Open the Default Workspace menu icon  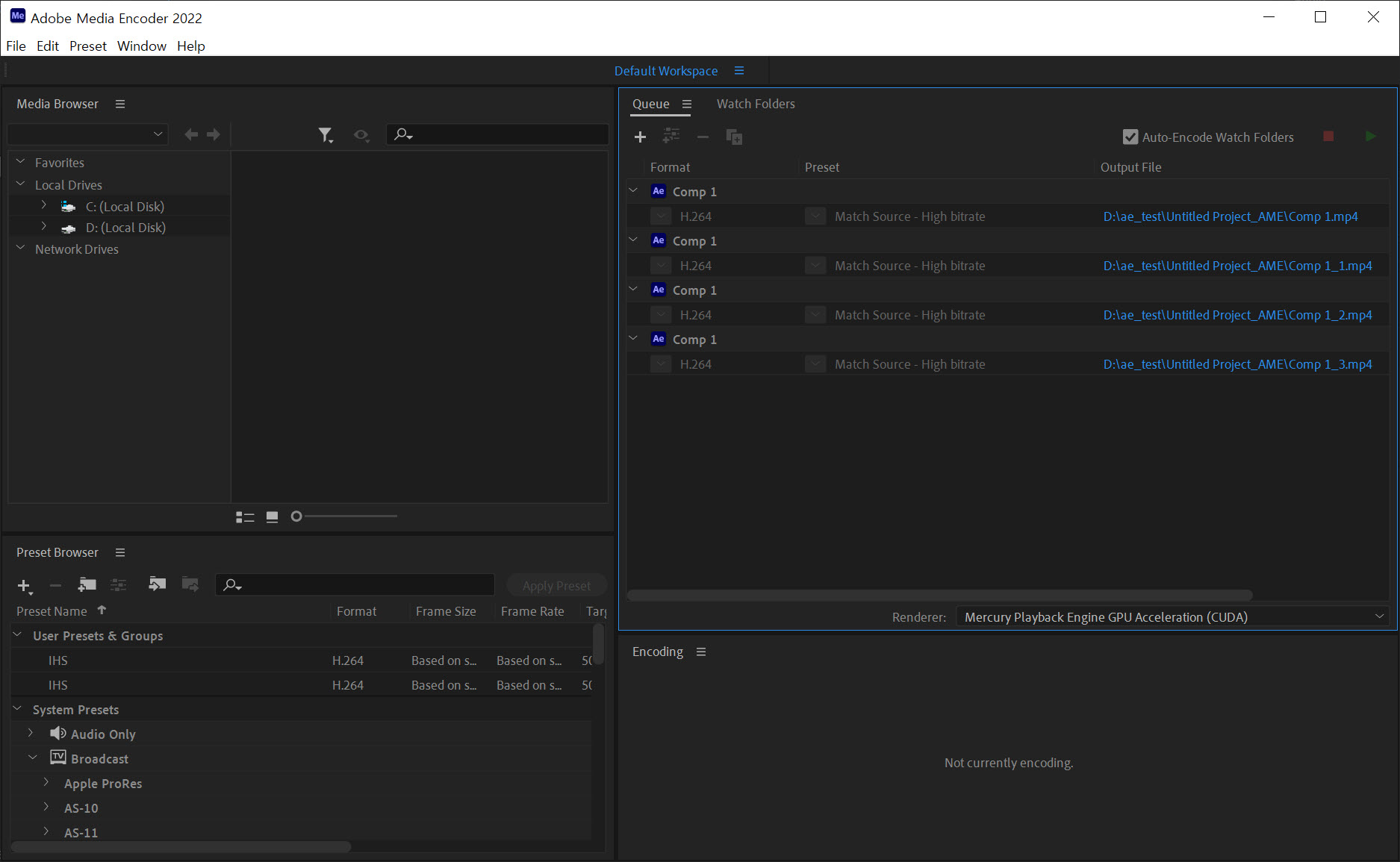[x=739, y=71]
